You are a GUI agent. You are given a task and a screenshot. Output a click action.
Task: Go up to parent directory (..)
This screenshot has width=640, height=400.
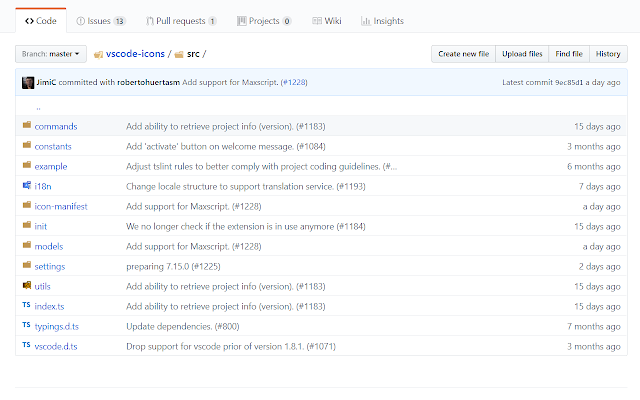38,108
